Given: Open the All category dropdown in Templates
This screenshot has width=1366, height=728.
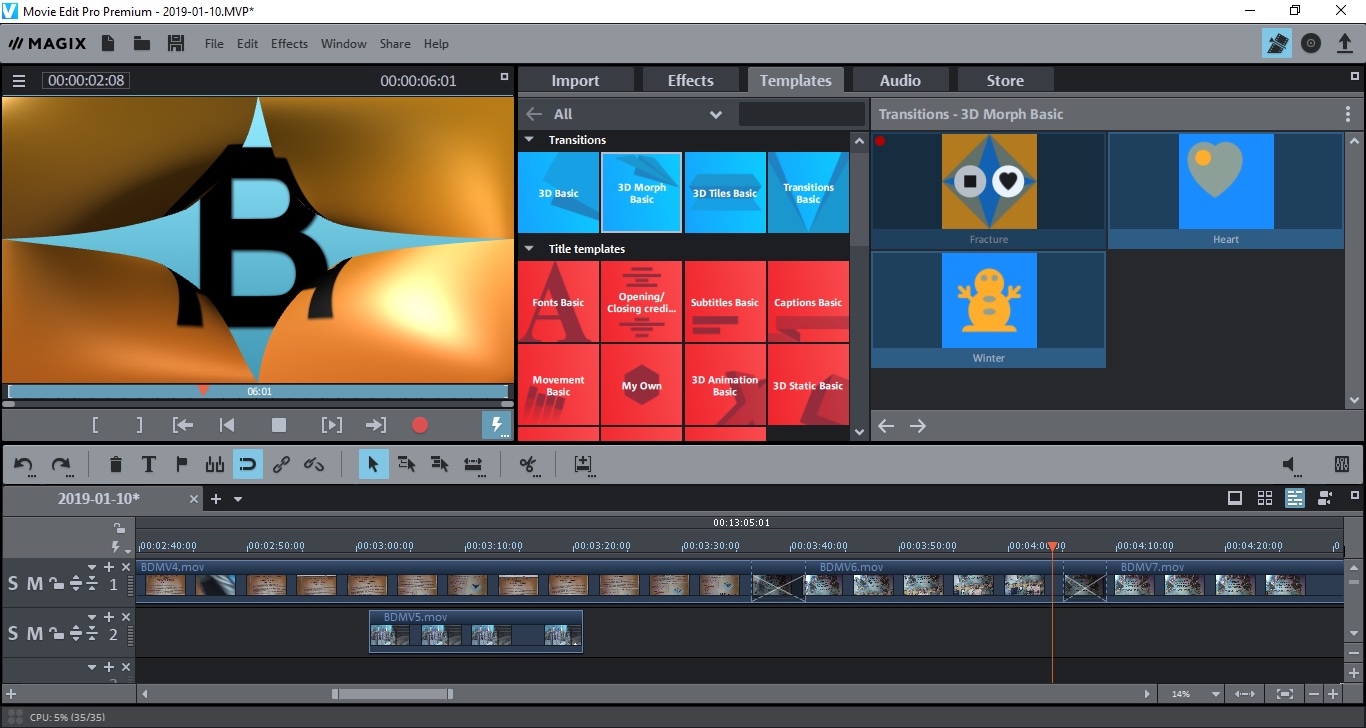Looking at the screenshot, I should [x=716, y=114].
